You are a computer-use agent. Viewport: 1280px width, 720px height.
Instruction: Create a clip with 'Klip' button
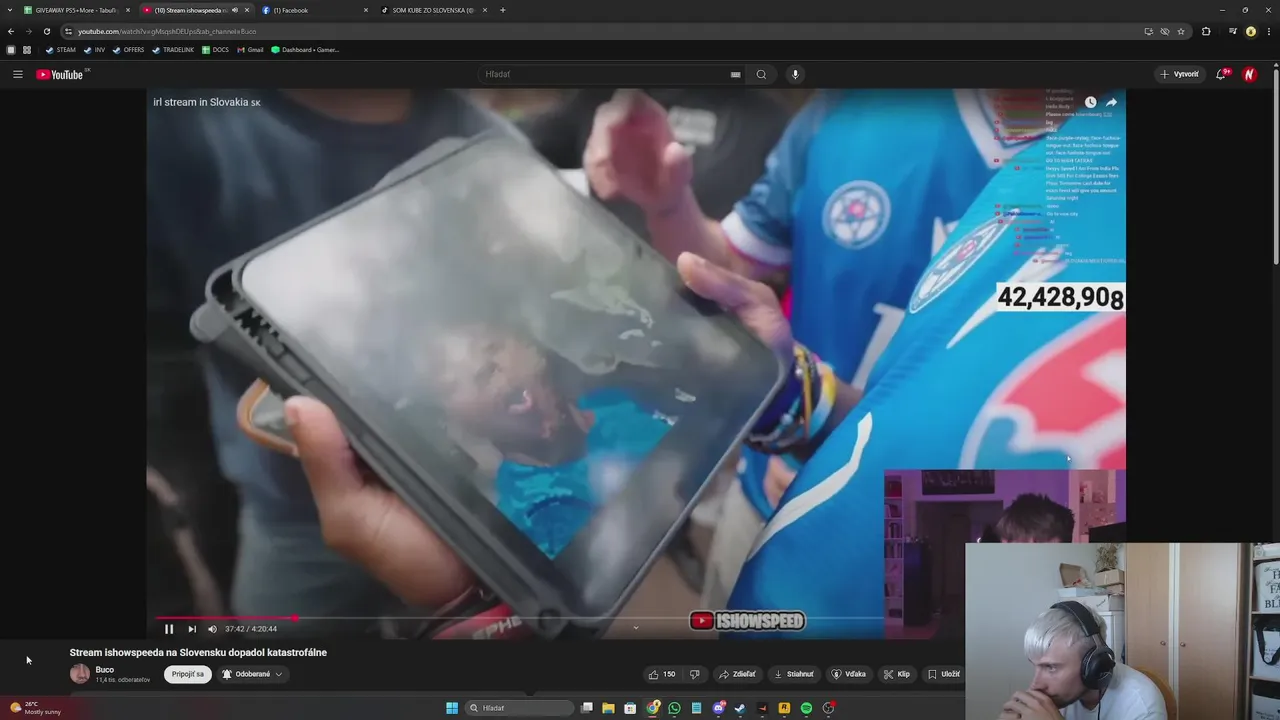tap(897, 674)
